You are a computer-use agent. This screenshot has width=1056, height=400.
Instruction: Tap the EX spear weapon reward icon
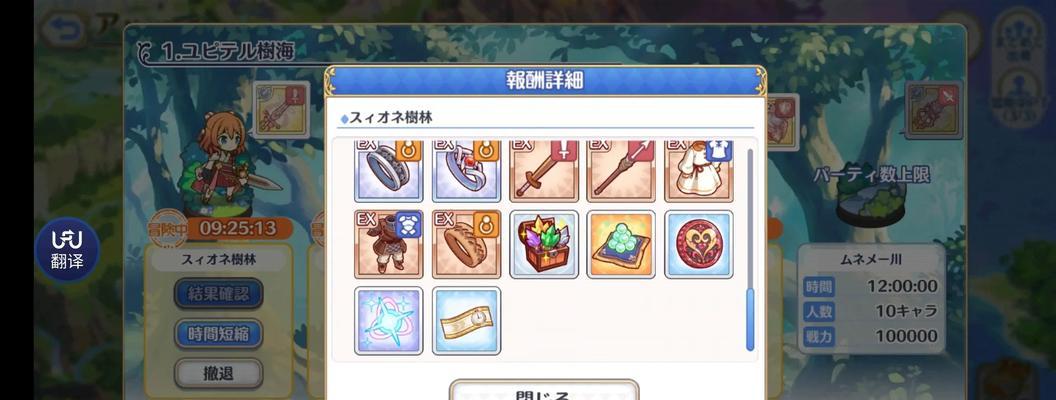[621, 172]
